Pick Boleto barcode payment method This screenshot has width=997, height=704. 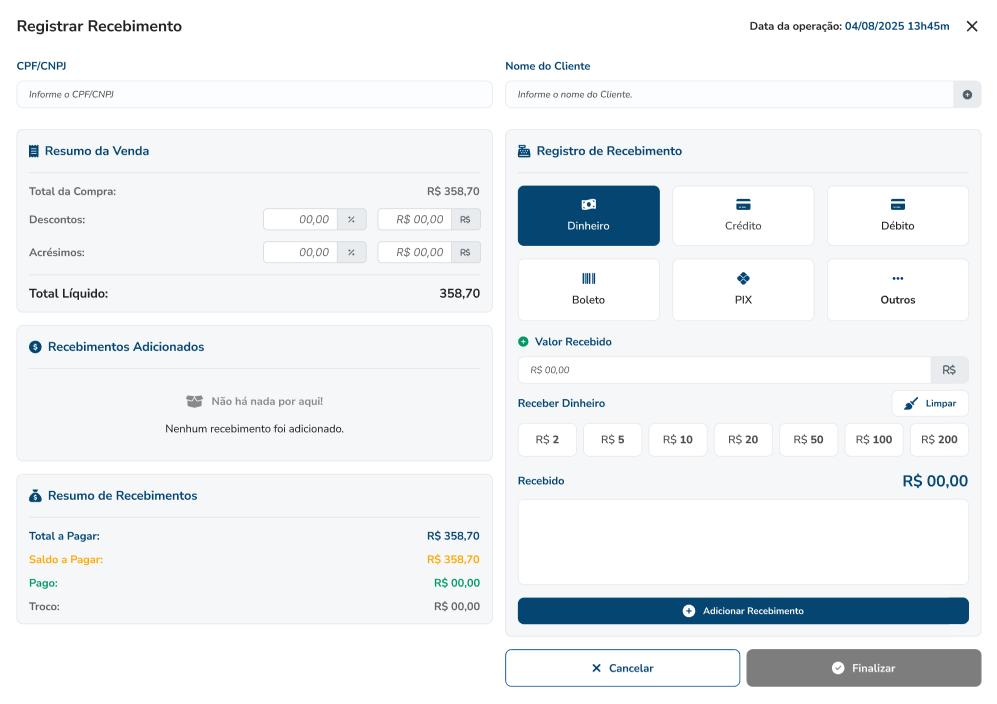click(x=588, y=289)
